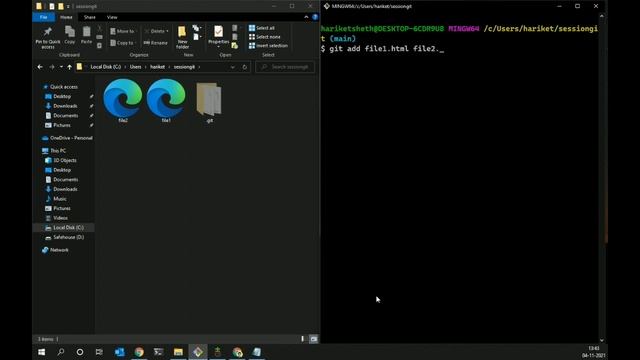Click the Back arrow in Explorer
The width and height of the screenshot is (640, 360).
[x=40, y=67]
